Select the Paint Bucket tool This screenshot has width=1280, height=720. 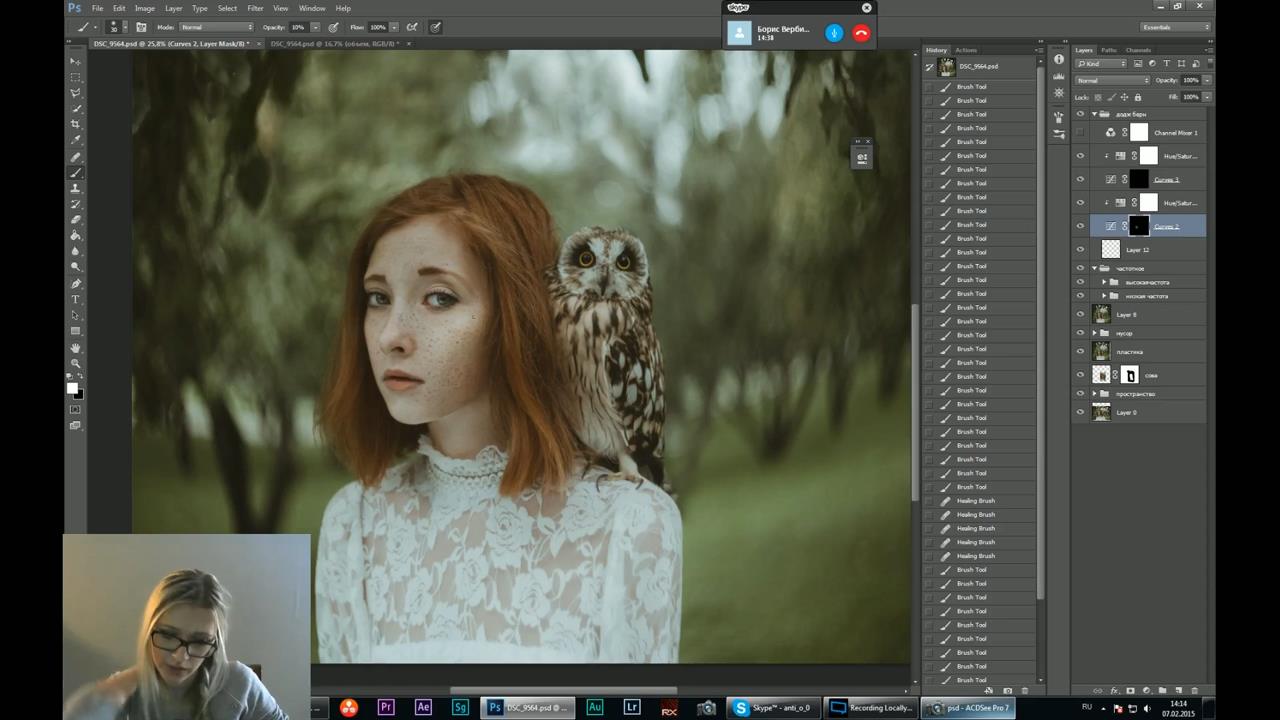click(75, 236)
